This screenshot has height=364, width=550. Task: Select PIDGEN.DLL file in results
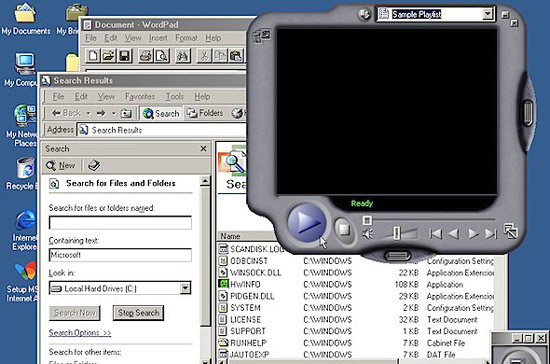pos(246,296)
